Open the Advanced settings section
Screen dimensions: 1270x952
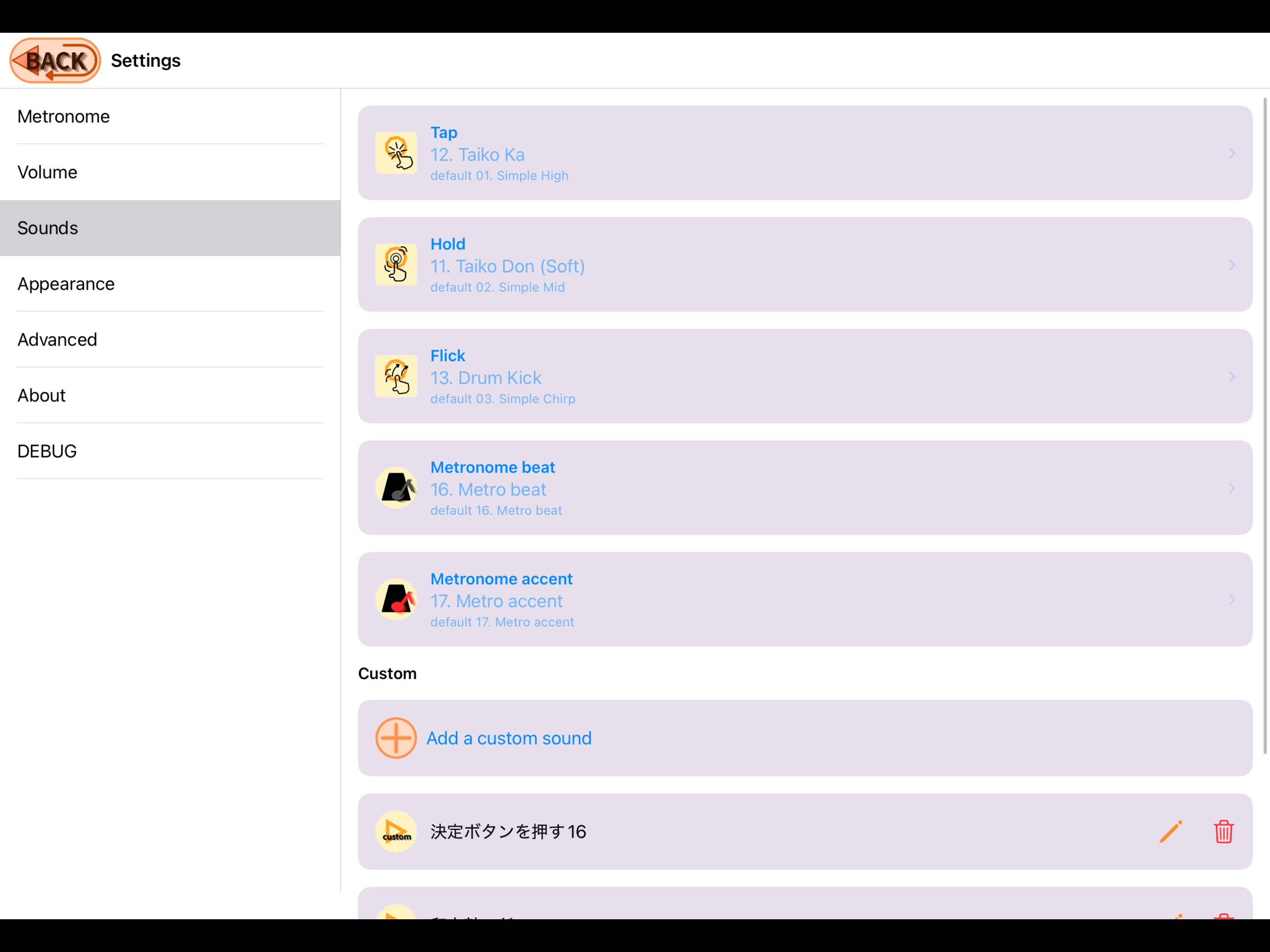point(170,339)
